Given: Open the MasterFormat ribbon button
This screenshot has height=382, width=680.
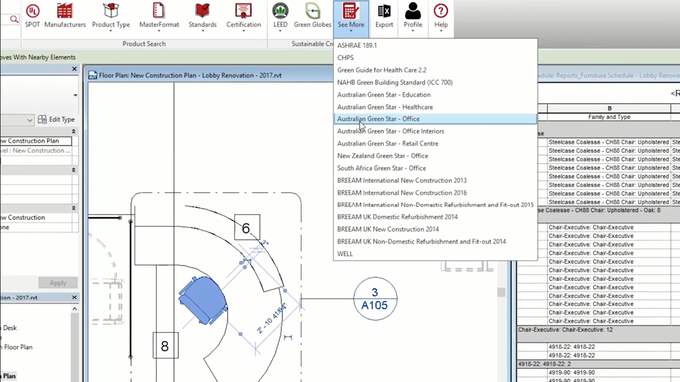Looking at the screenshot, I should [159, 17].
